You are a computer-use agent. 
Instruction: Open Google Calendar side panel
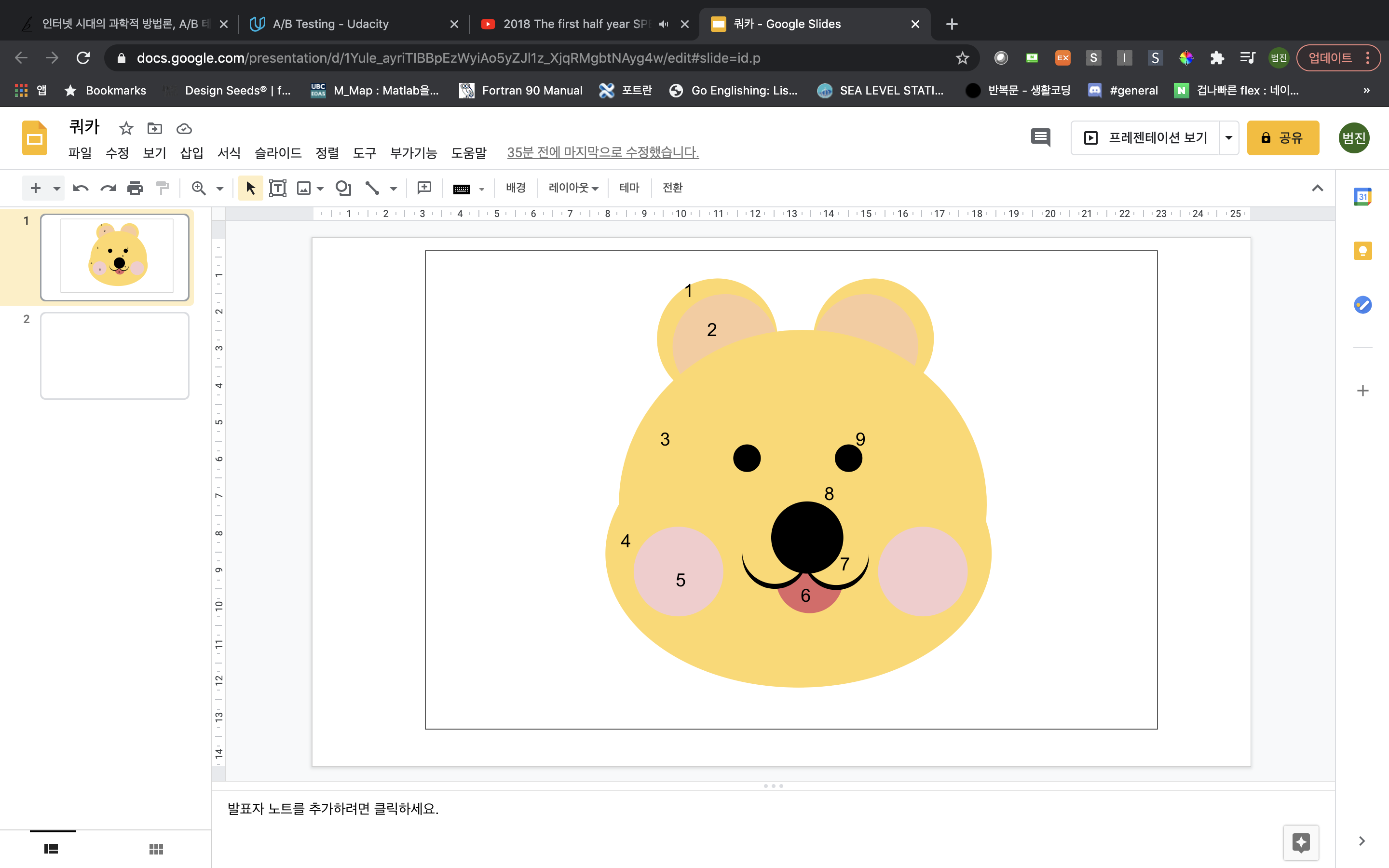(x=1362, y=197)
